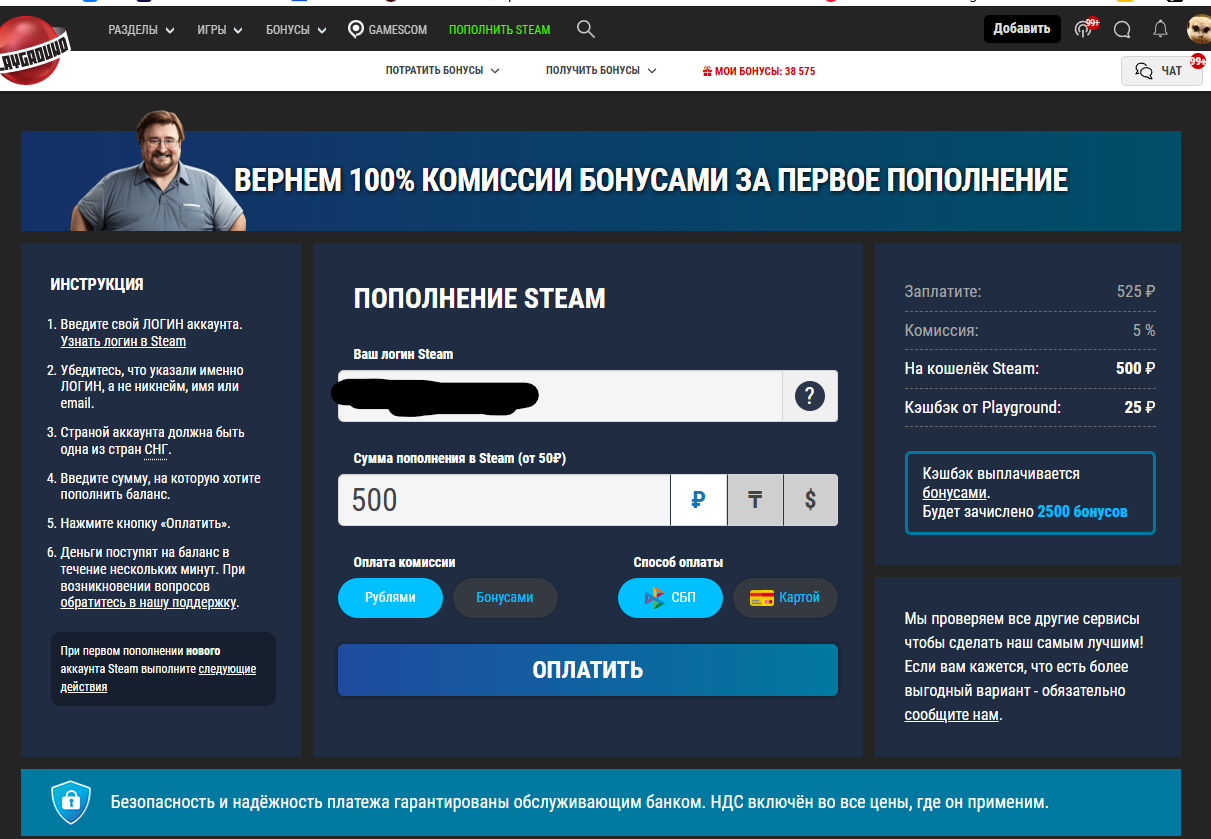
Task: Expand ПОЛУЧИТЬ БОНУСЫ dropdown
Action: point(600,71)
